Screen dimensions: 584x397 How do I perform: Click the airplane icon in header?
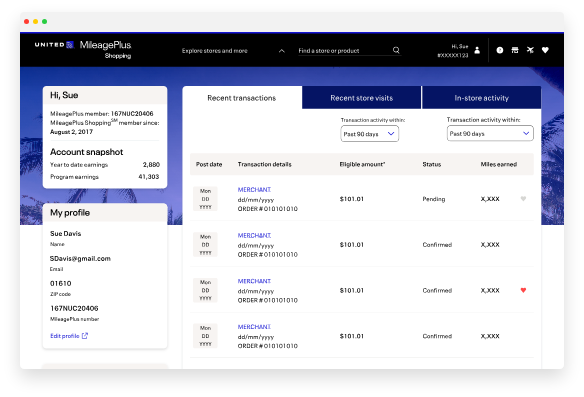coord(530,50)
